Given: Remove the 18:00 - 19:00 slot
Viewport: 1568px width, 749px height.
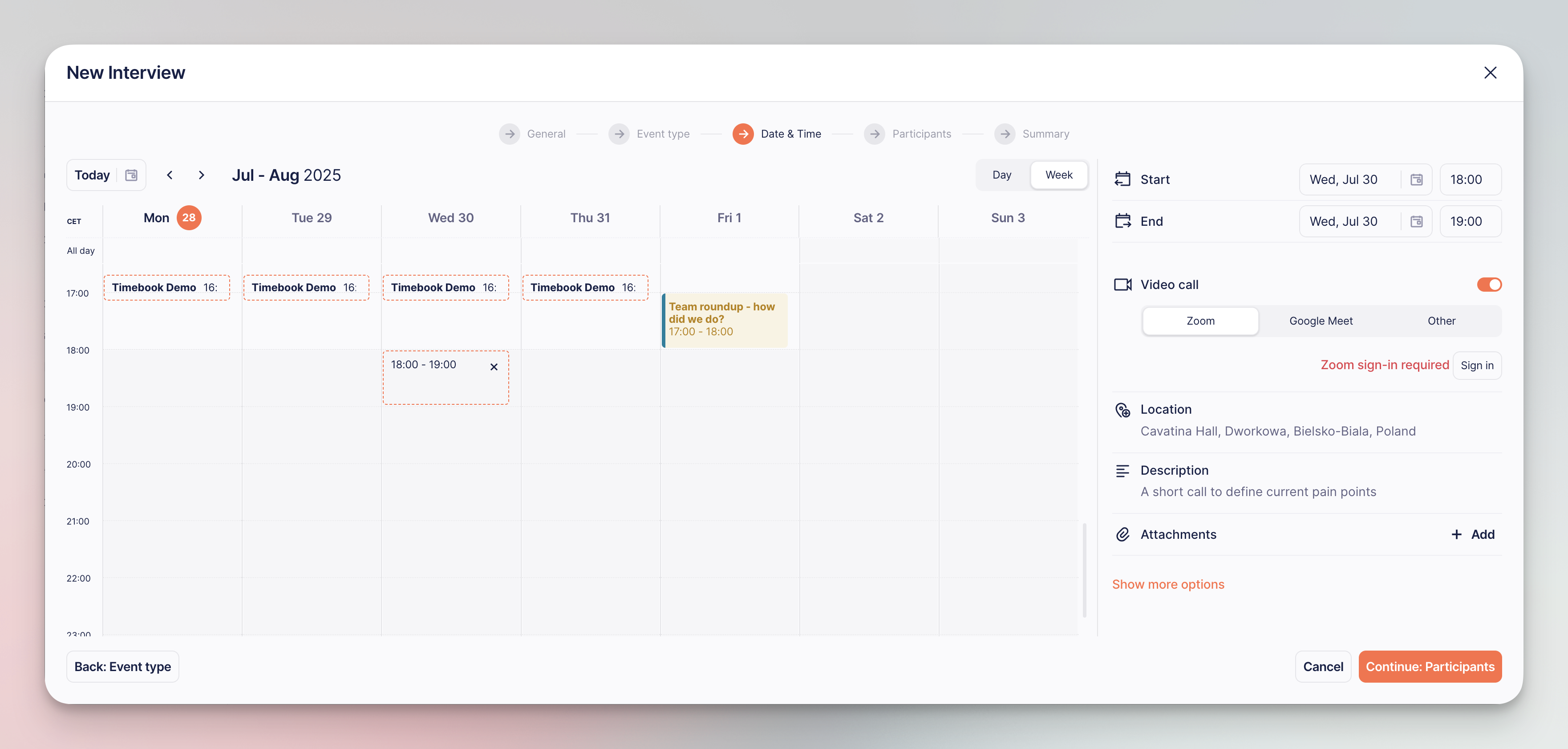Looking at the screenshot, I should tap(494, 366).
